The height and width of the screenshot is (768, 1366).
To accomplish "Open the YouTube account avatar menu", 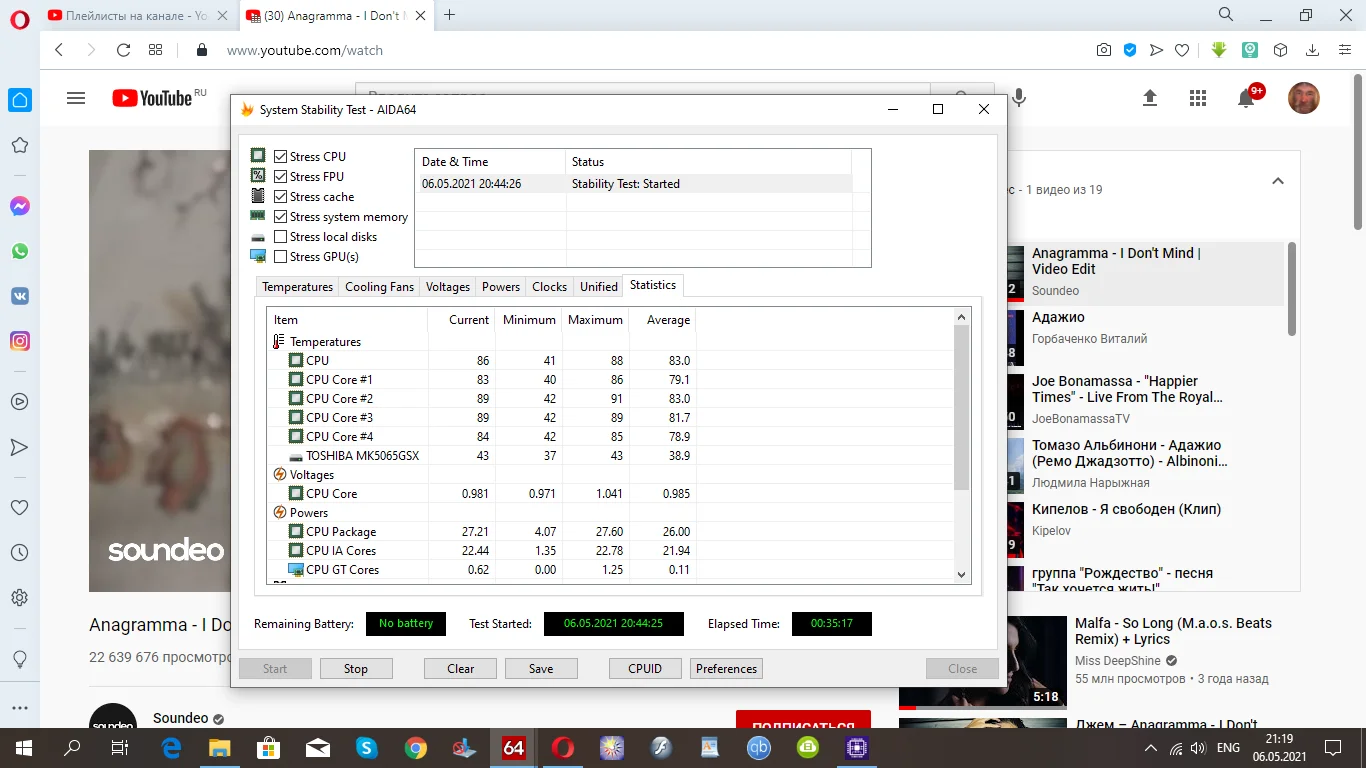I will coord(1304,98).
